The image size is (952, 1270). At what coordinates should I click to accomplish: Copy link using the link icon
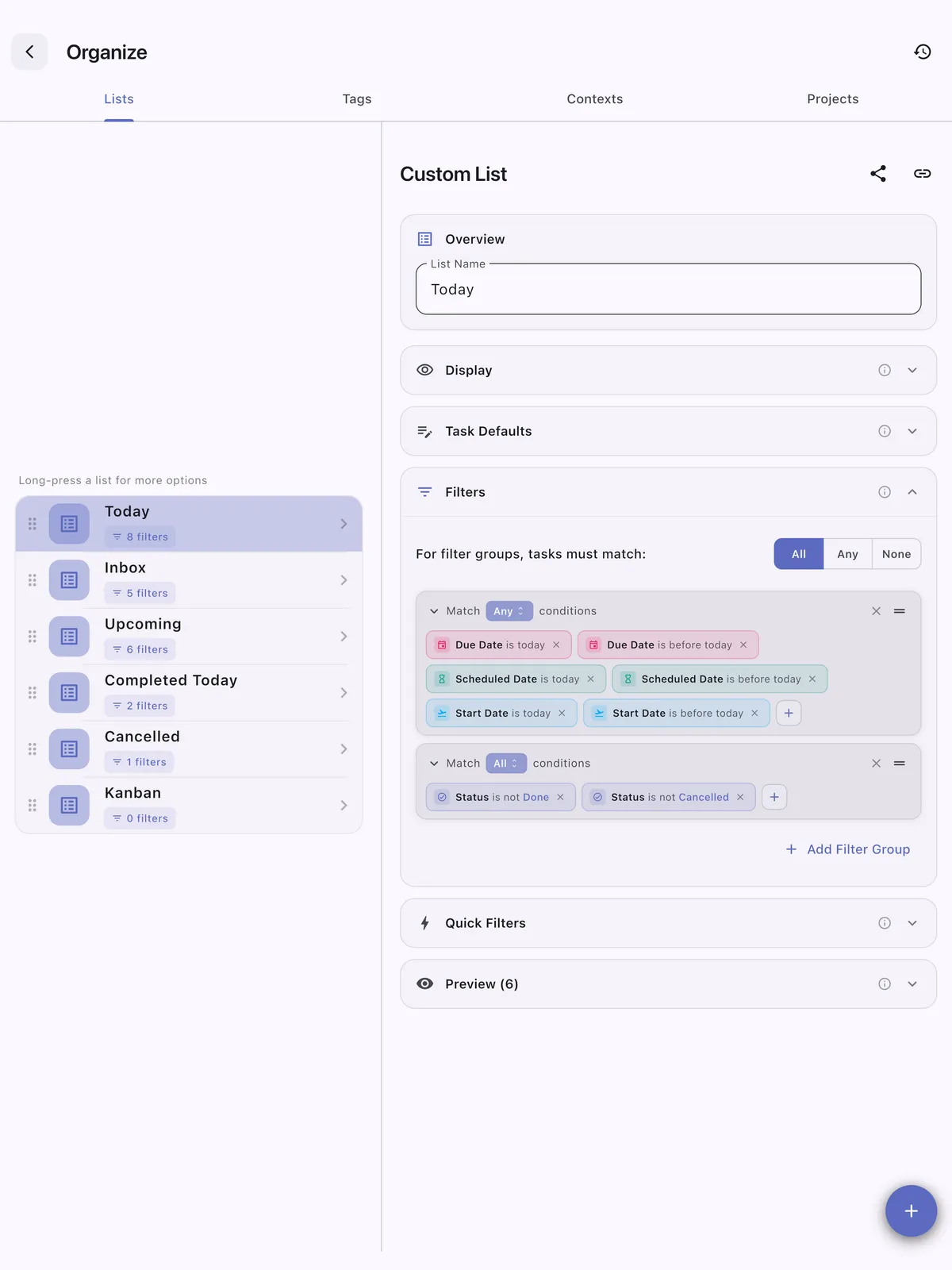pyautogui.click(x=922, y=174)
